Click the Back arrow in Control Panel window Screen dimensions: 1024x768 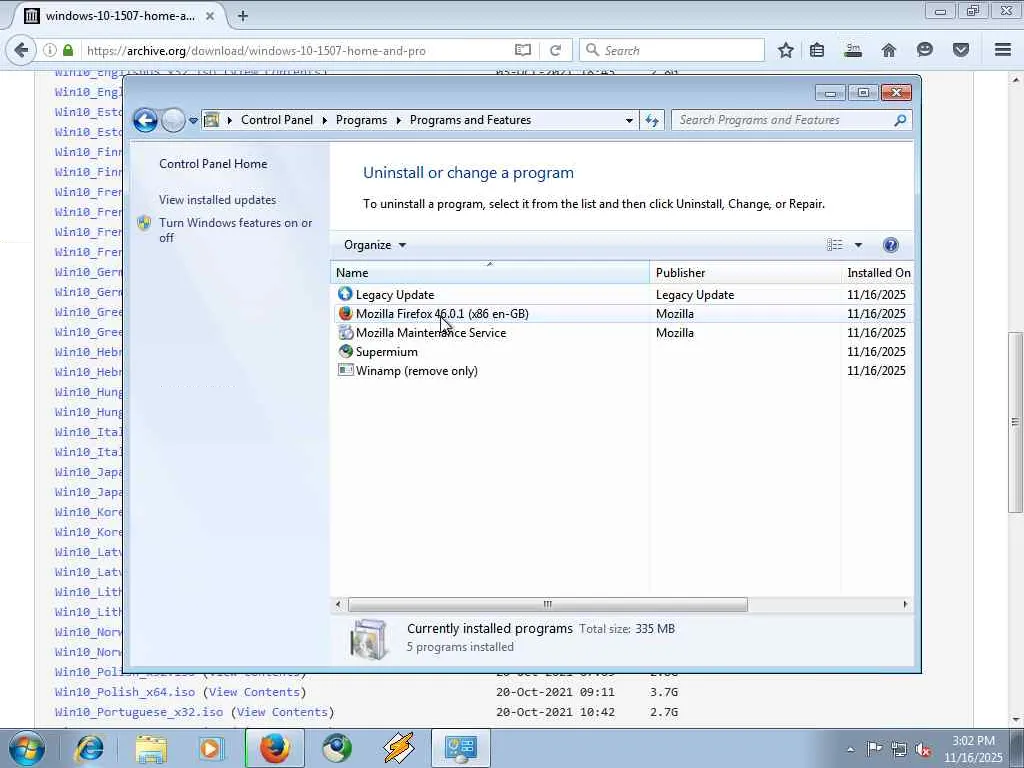tap(145, 120)
